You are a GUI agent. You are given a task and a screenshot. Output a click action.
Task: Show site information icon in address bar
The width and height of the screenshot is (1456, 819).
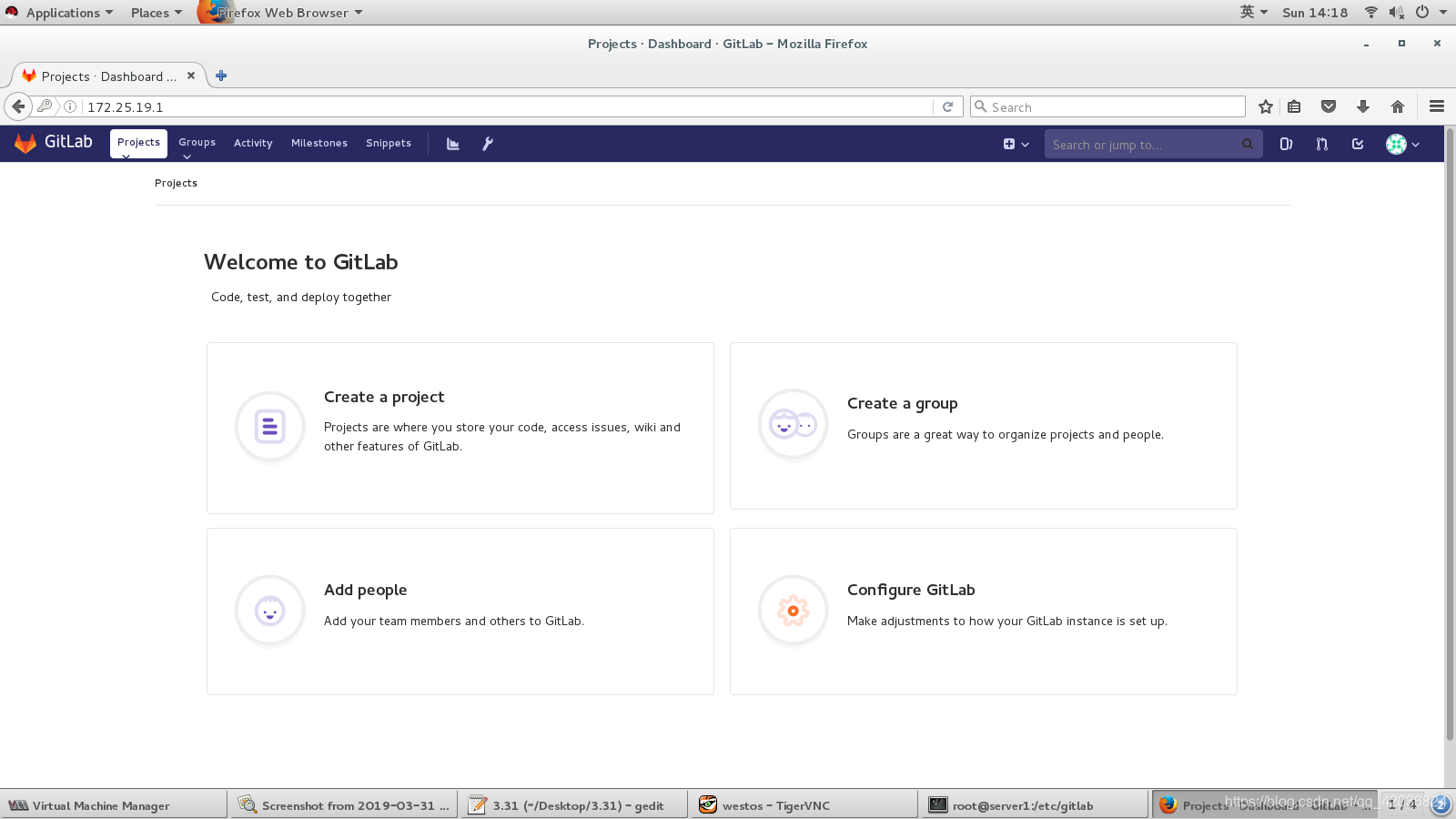coord(70,106)
